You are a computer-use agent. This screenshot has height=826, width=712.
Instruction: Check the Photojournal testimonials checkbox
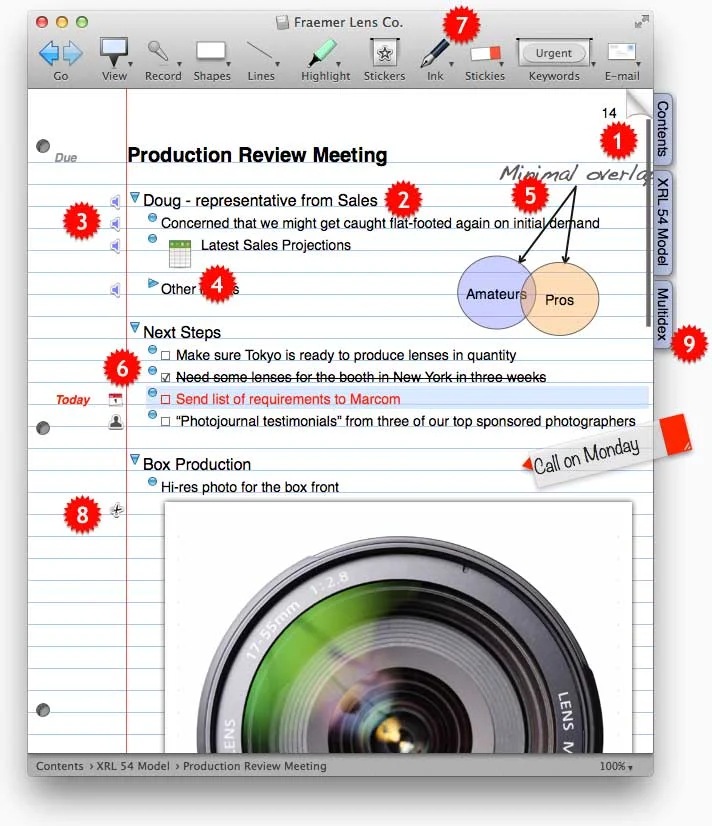click(166, 422)
